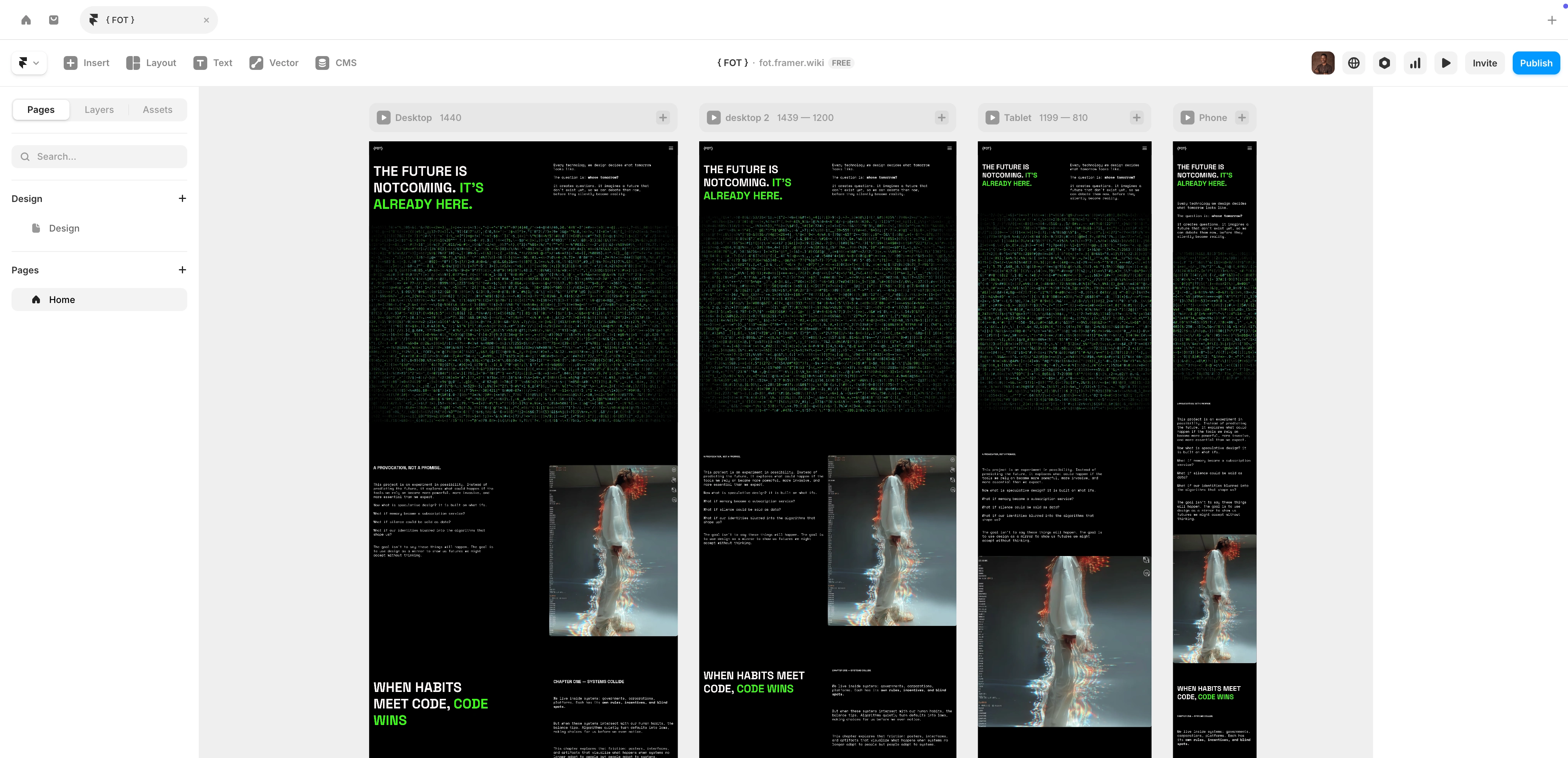Click the Invite button
Screen dimensions: 1568x758
pos(1484,63)
